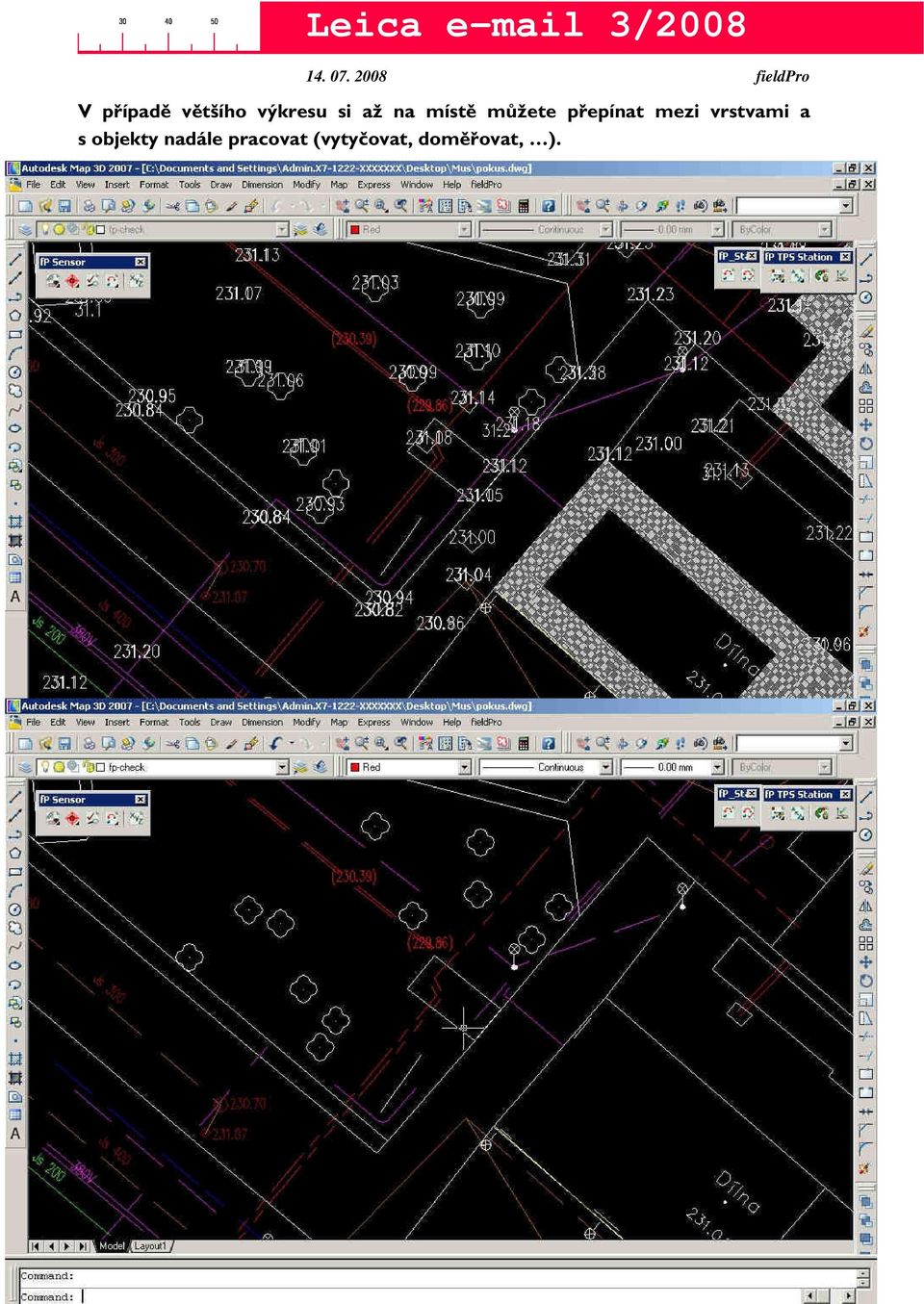Close lower fP TPS Station floating toolbar

point(845,795)
